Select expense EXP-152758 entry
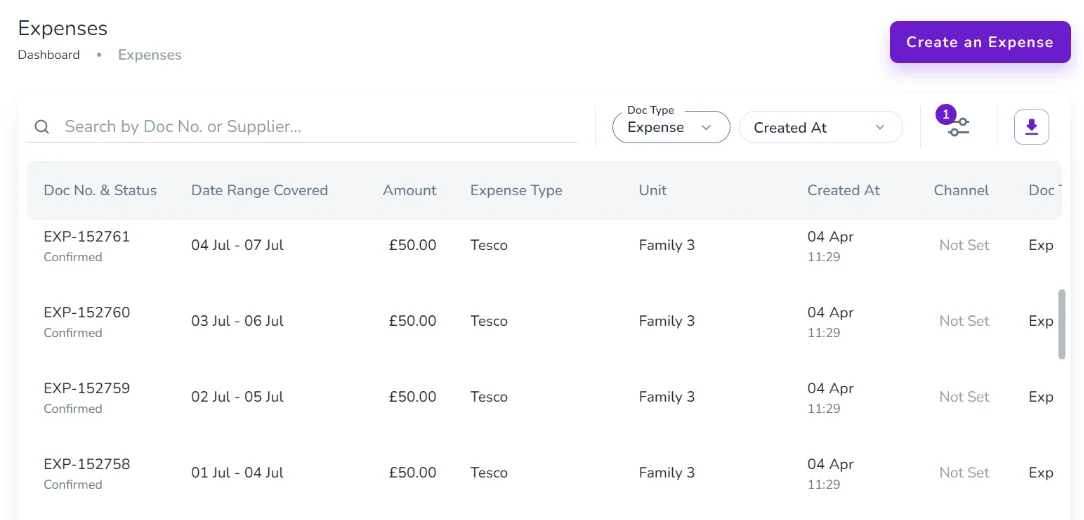This screenshot has width=1084, height=520. click(87, 465)
